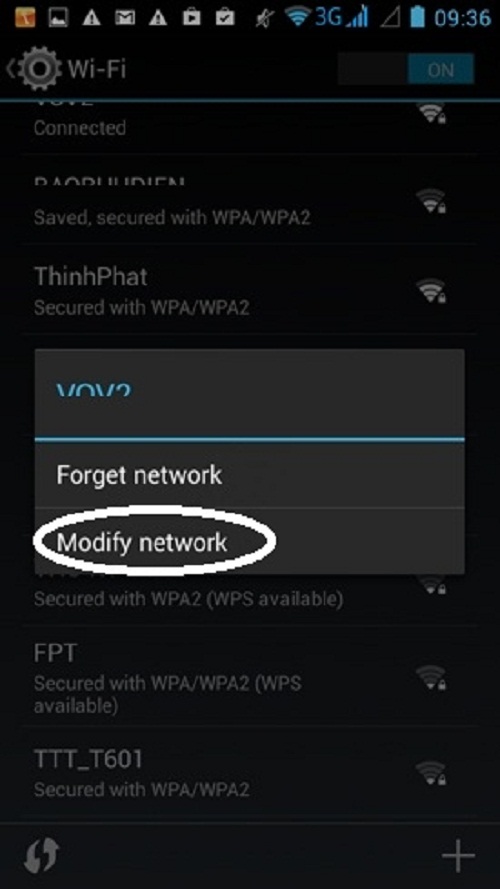The height and width of the screenshot is (889, 500).
Task: Tap the mail notification icon in status bar
Action: coord(124,18)
